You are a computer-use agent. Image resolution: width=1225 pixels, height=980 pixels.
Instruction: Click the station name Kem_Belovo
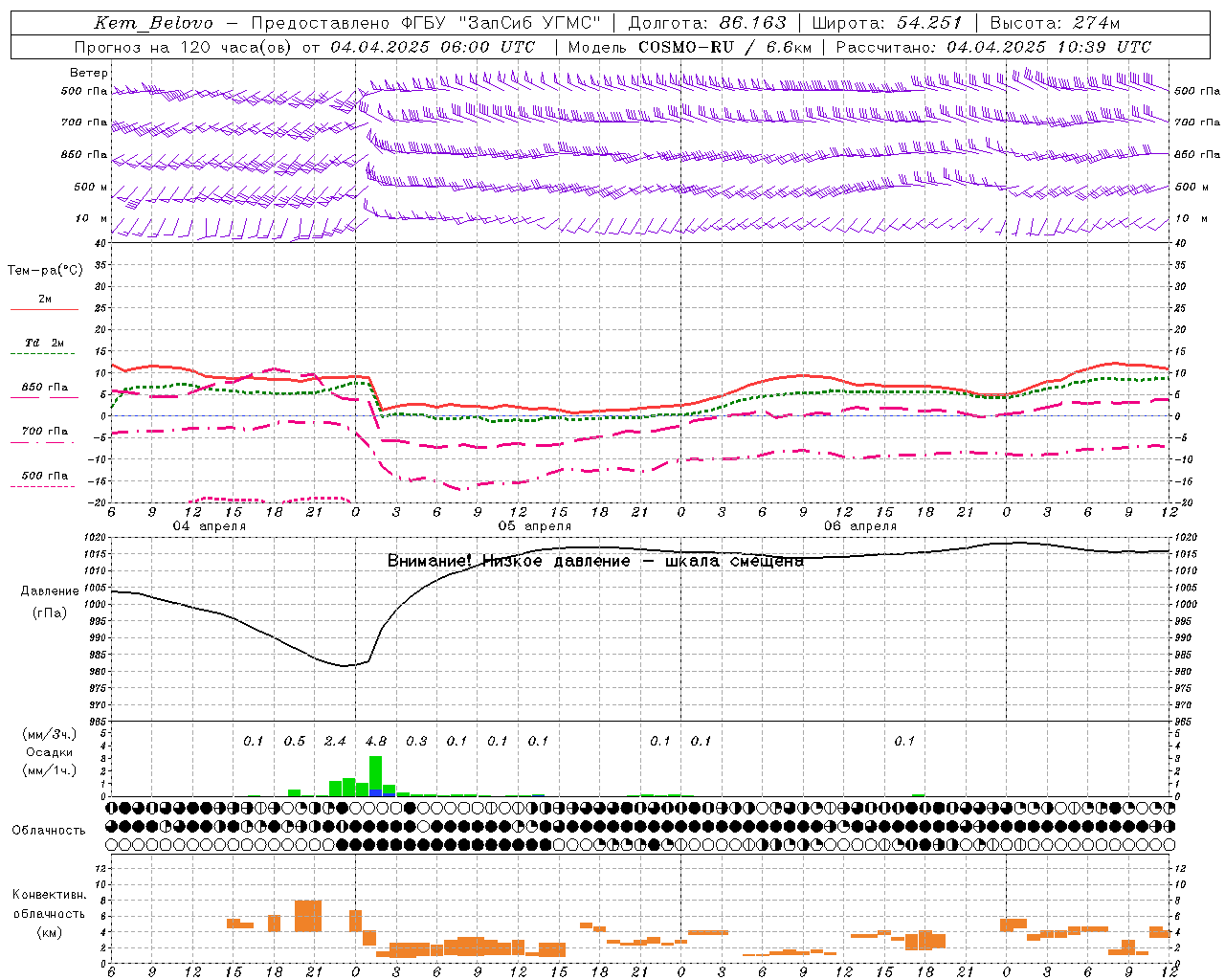point(153,23)
